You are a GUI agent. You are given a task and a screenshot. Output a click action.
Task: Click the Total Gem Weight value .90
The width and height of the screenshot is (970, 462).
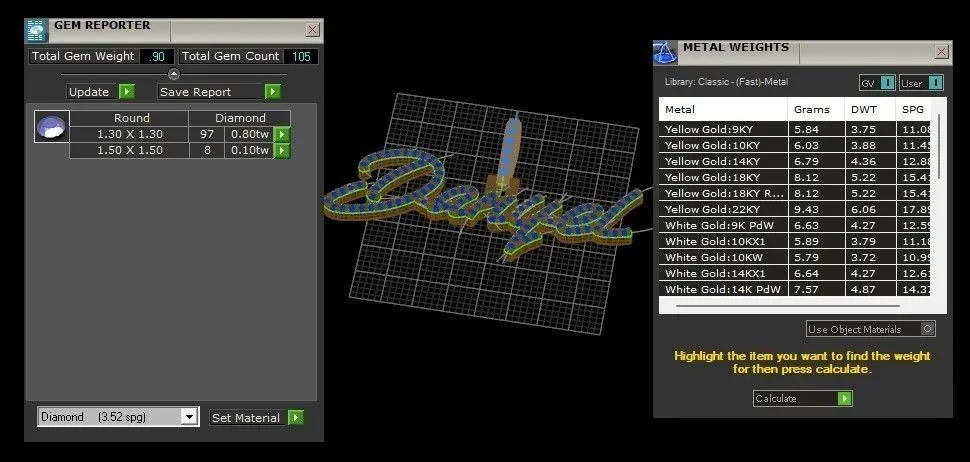click(x=157, y=56)
